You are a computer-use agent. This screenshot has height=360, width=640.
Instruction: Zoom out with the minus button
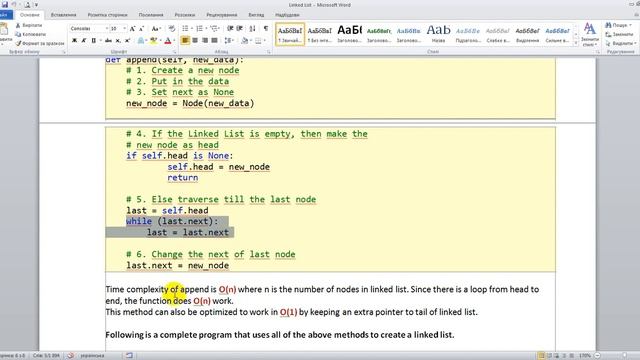click(598, 356)
